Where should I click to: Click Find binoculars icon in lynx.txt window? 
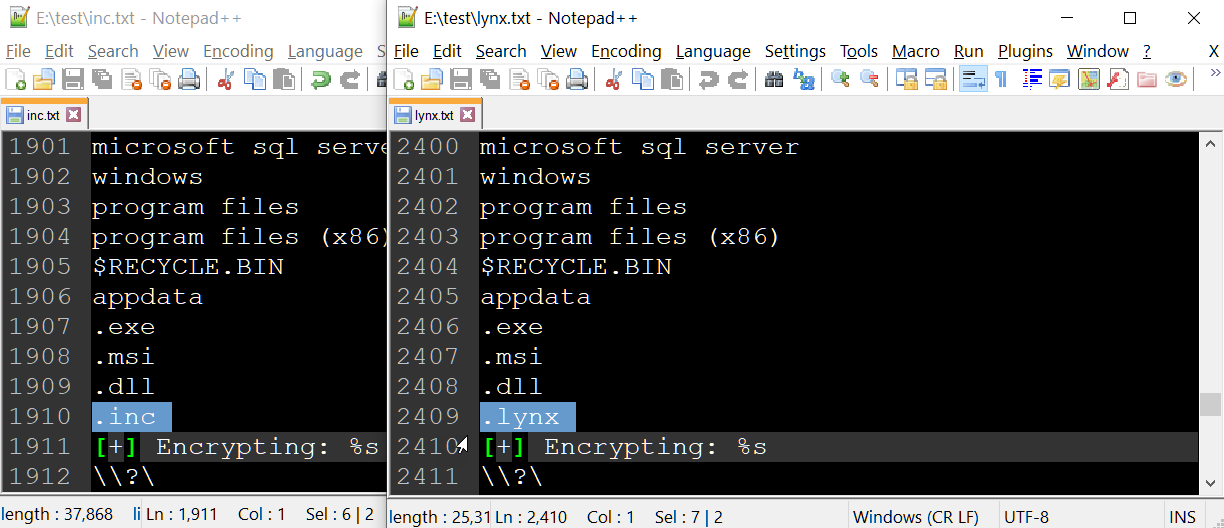pyautogui.click(x=773, y=80)
